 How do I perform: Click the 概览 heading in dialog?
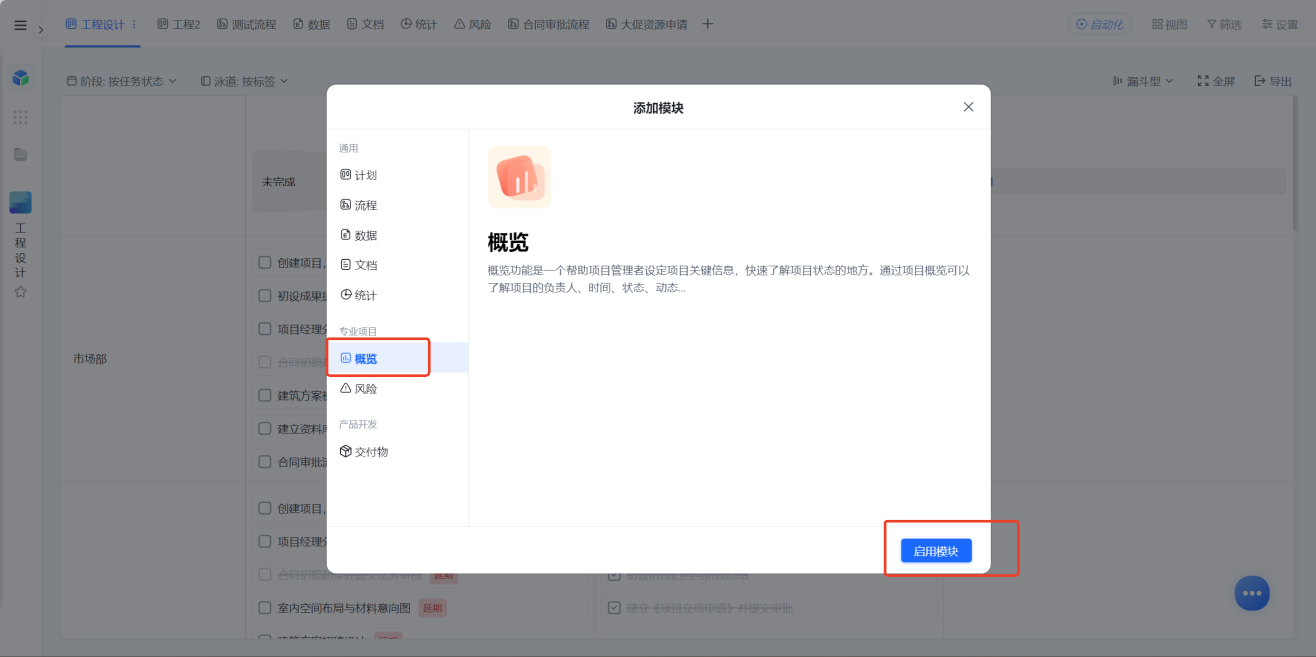508,242
